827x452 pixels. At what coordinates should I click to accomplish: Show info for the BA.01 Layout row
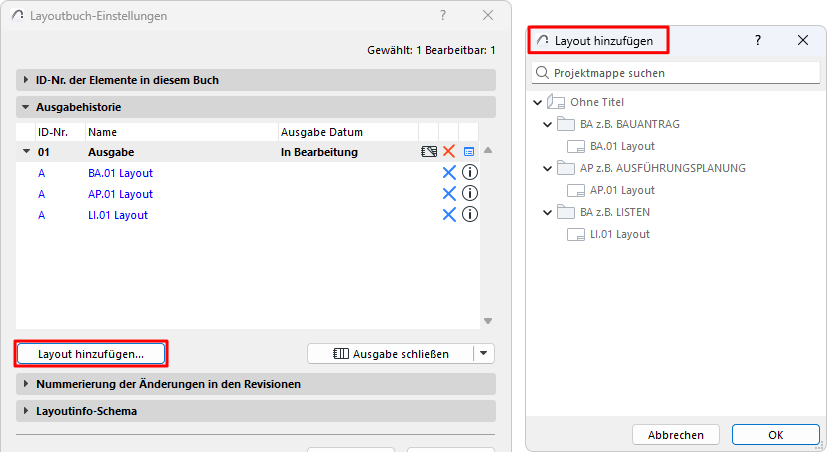(469, 173)
